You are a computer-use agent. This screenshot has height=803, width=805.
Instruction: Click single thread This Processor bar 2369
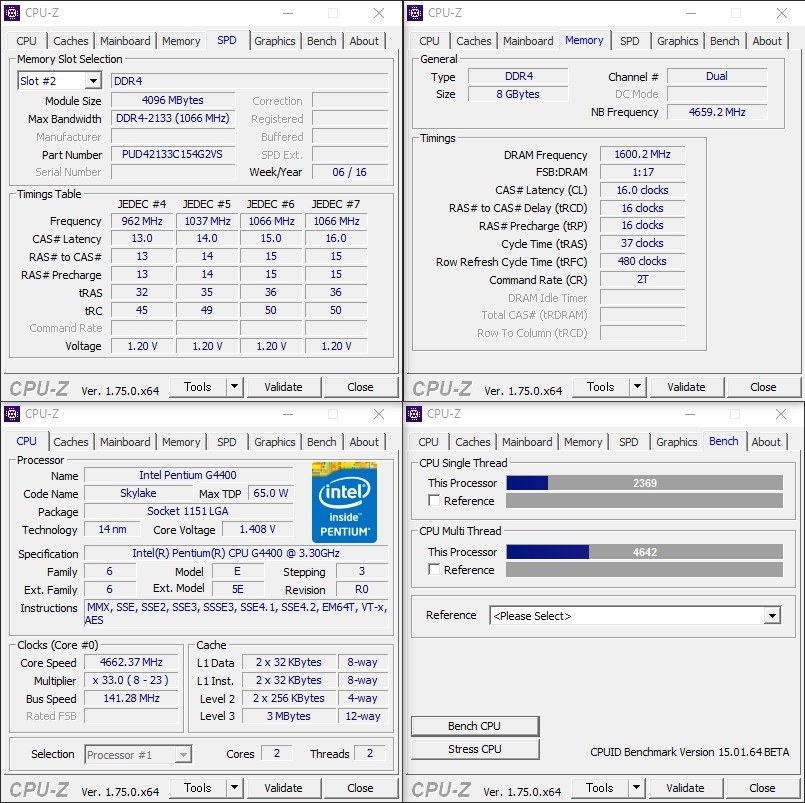point(644,483)
